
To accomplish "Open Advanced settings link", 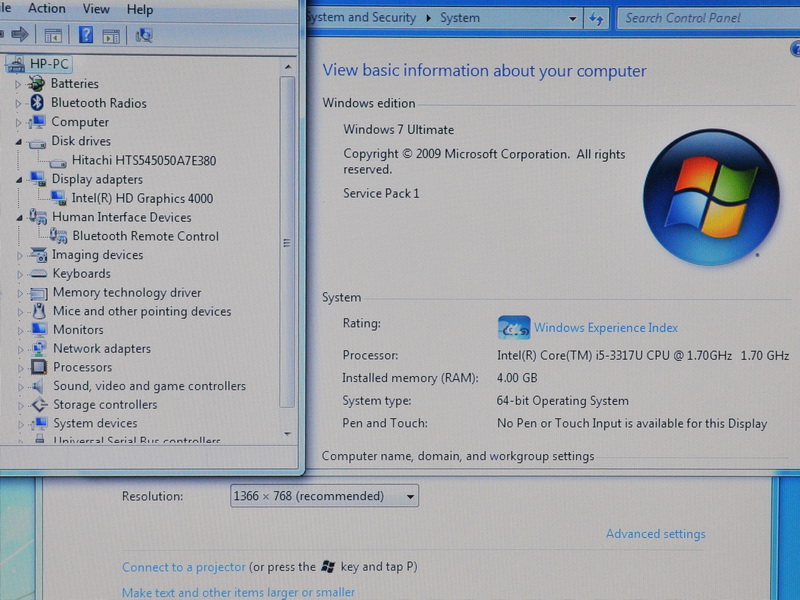I will [656, 534].
